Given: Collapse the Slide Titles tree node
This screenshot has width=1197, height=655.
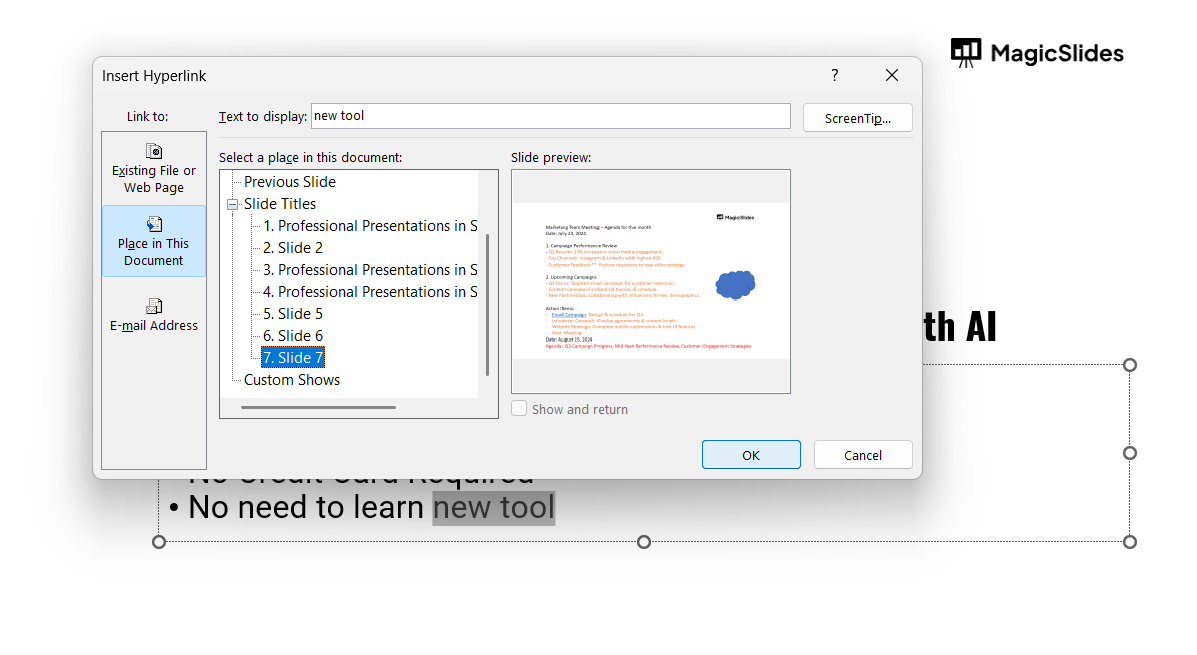Looking at the screenshot, I should click(x=232, y=205).
